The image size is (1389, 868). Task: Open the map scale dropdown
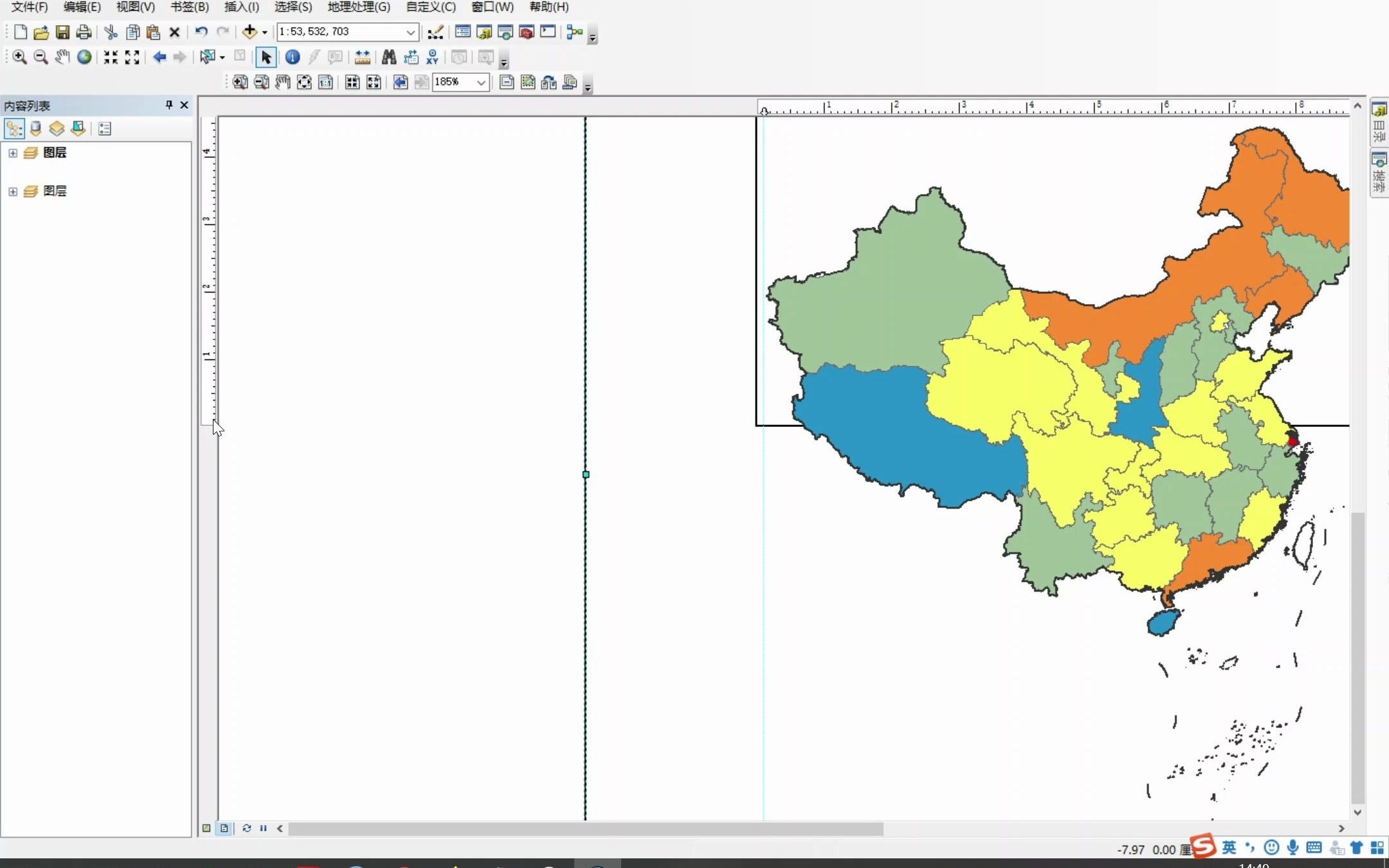[410, 32]
